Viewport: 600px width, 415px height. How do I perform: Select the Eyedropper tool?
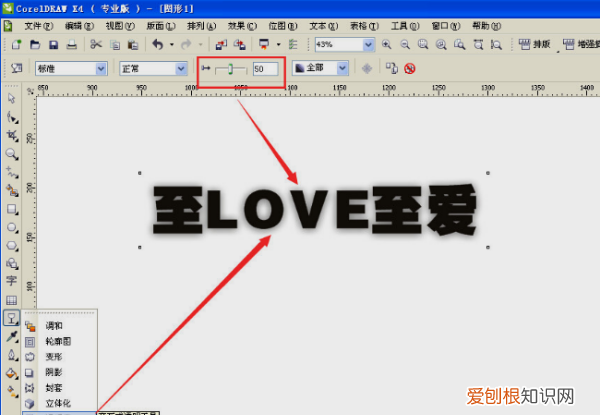12,337
